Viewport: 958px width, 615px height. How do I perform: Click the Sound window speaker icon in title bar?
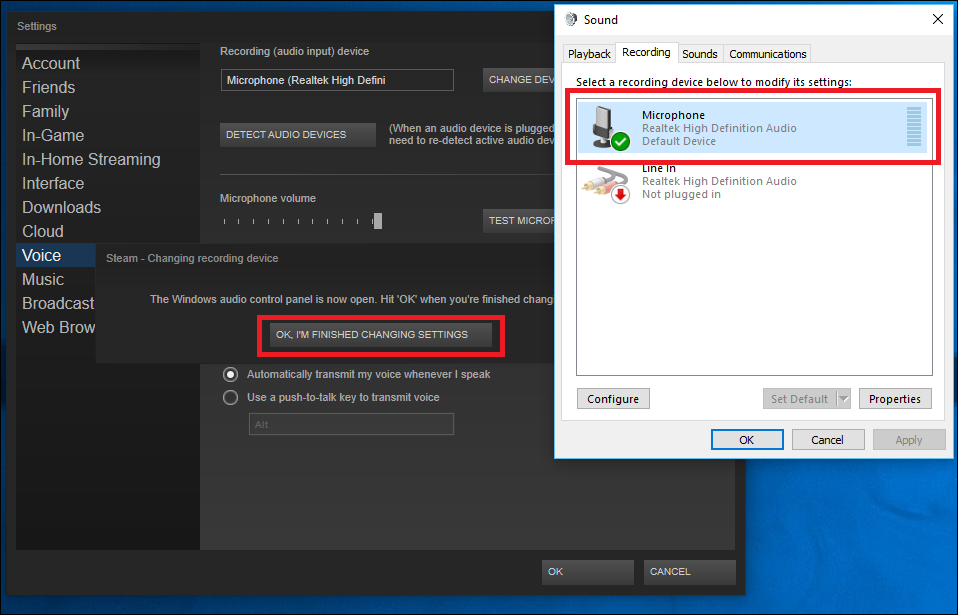pos(571,20)
